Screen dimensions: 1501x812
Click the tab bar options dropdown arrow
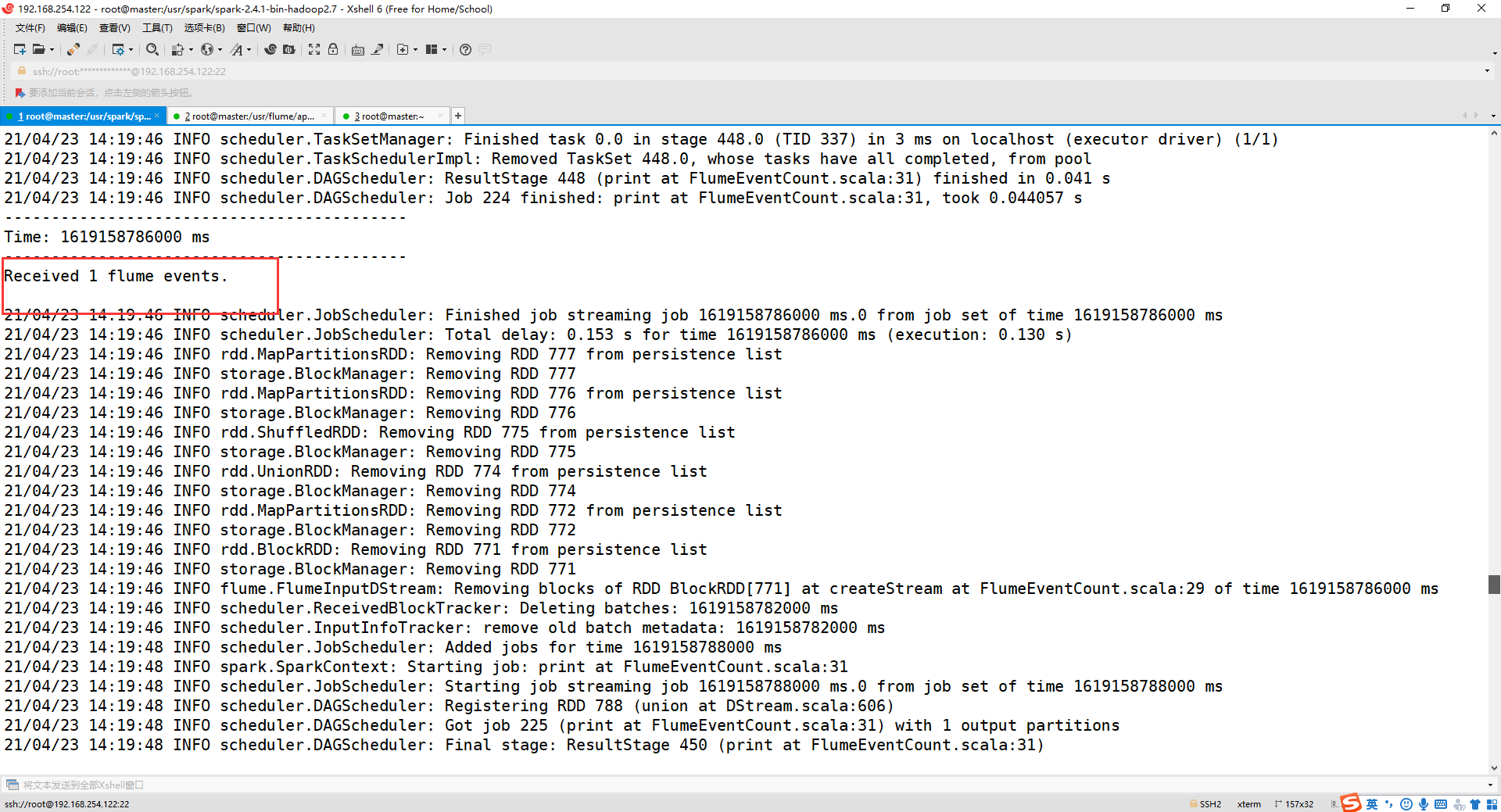point(1493,116)
